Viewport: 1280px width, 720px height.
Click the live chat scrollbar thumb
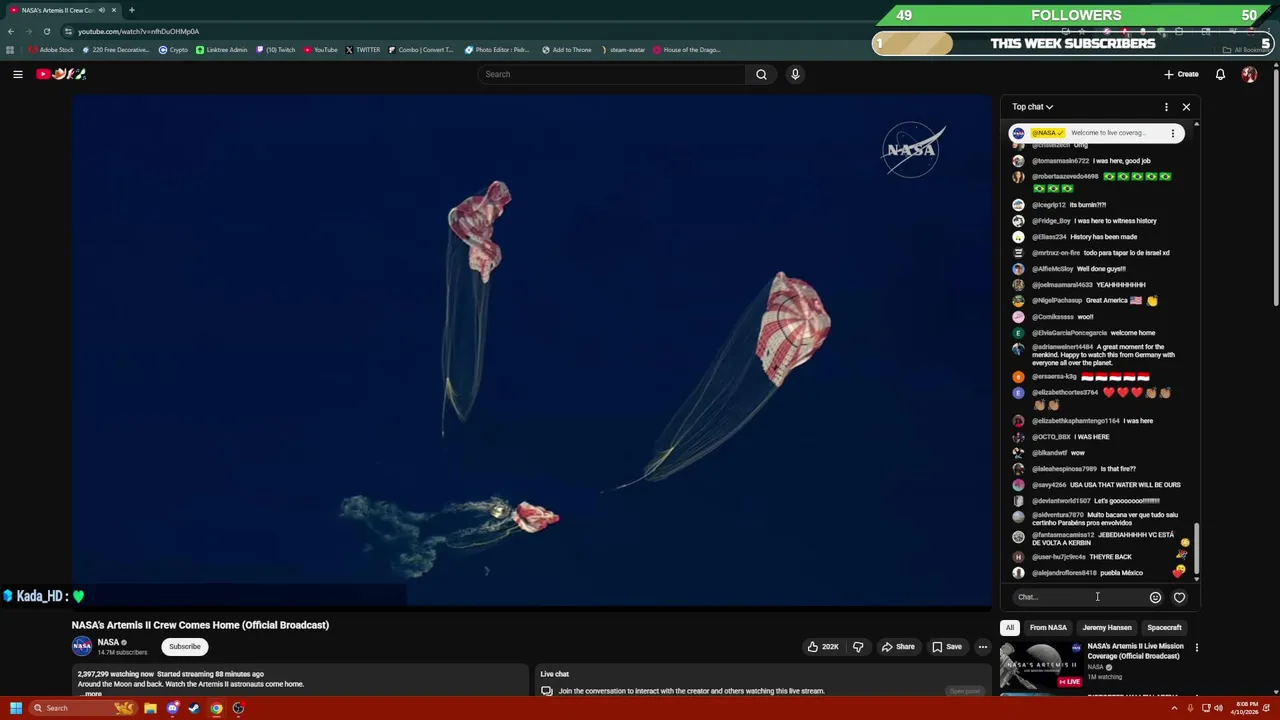1196,550
